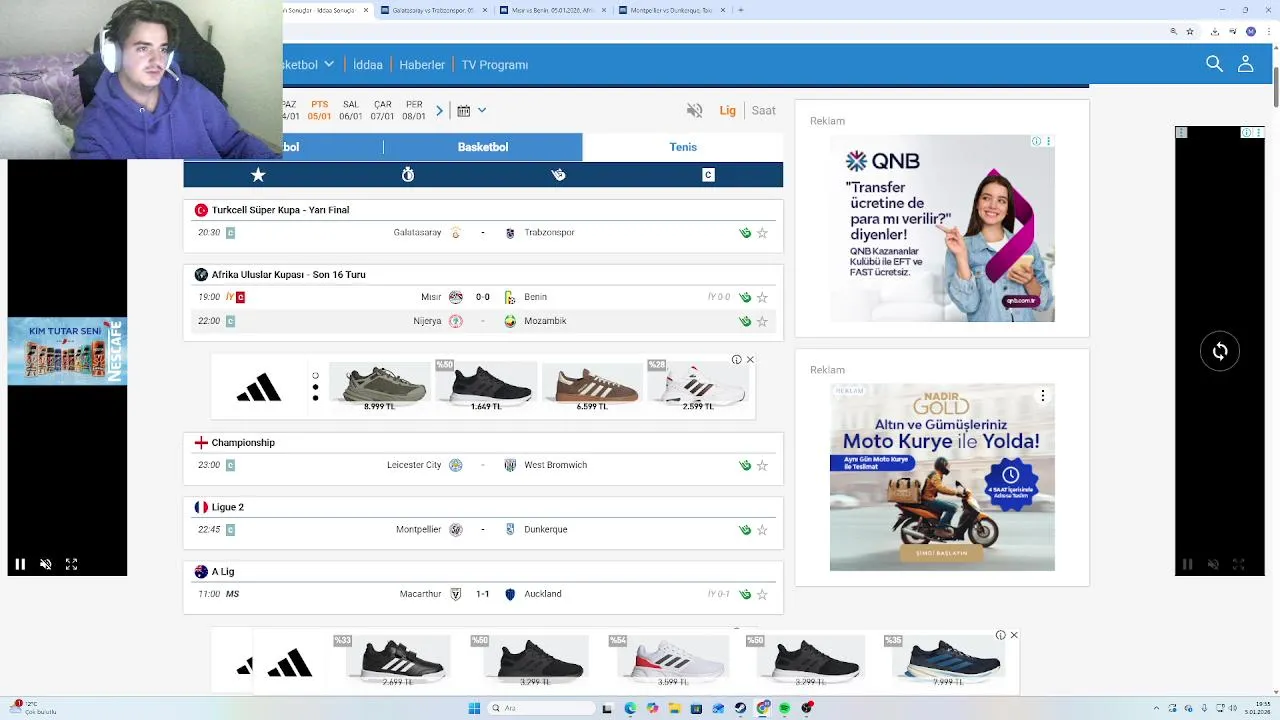
Task: Open the Windows Start menu
Action: point(474,708)
